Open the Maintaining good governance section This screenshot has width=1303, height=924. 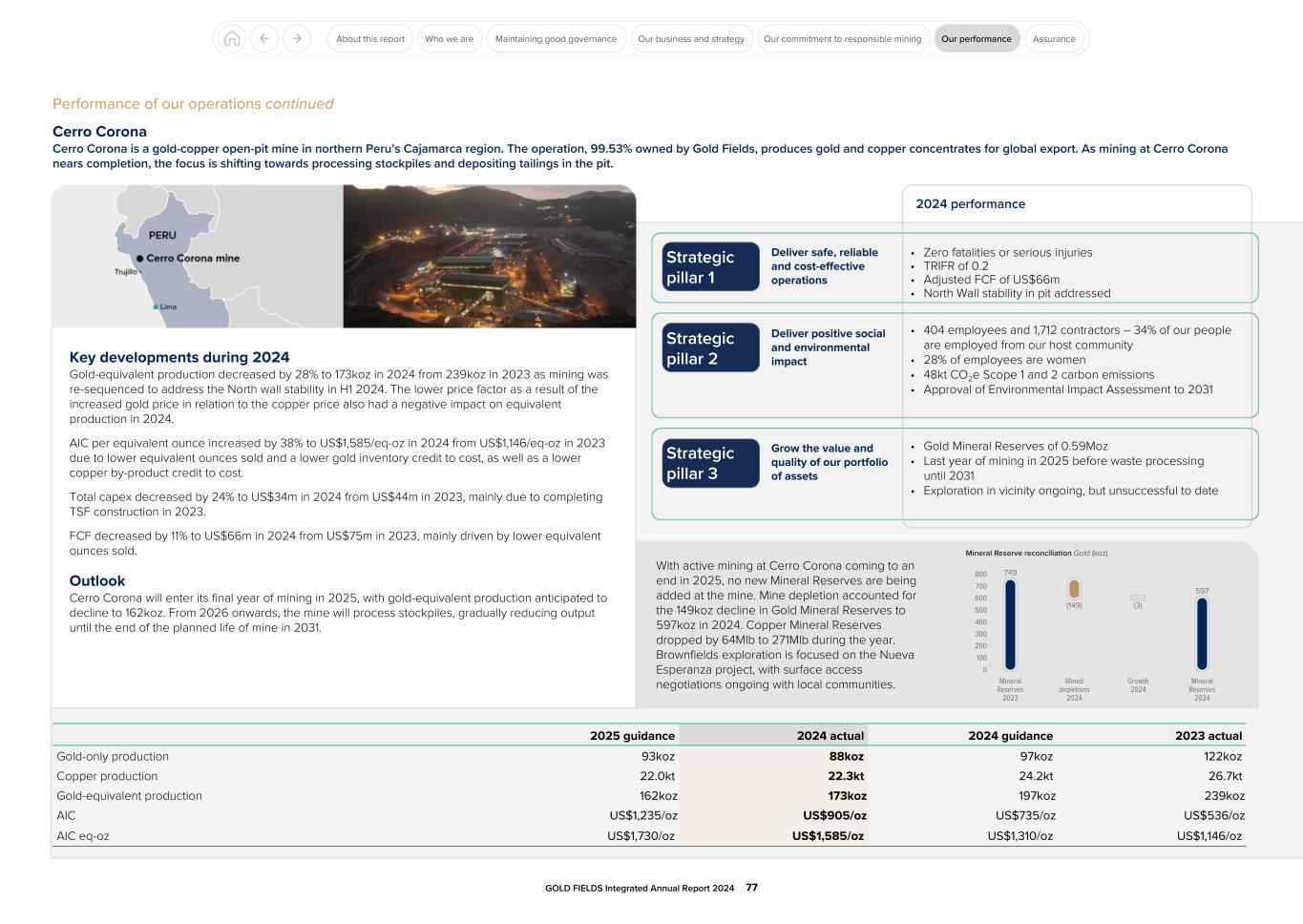[556, 38]
